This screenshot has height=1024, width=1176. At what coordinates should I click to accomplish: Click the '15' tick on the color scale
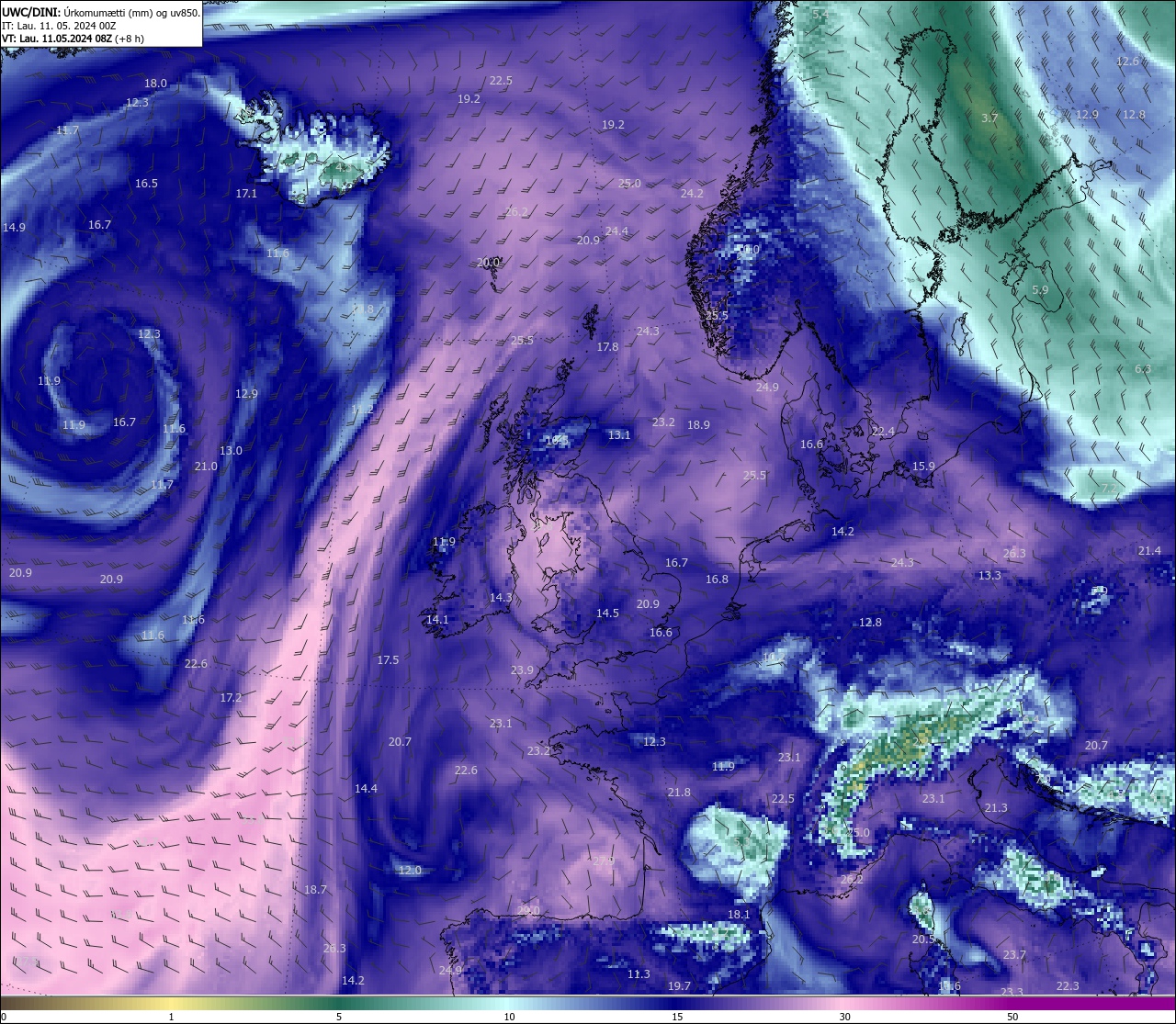pyautogui.click(x=677, y=1017)
